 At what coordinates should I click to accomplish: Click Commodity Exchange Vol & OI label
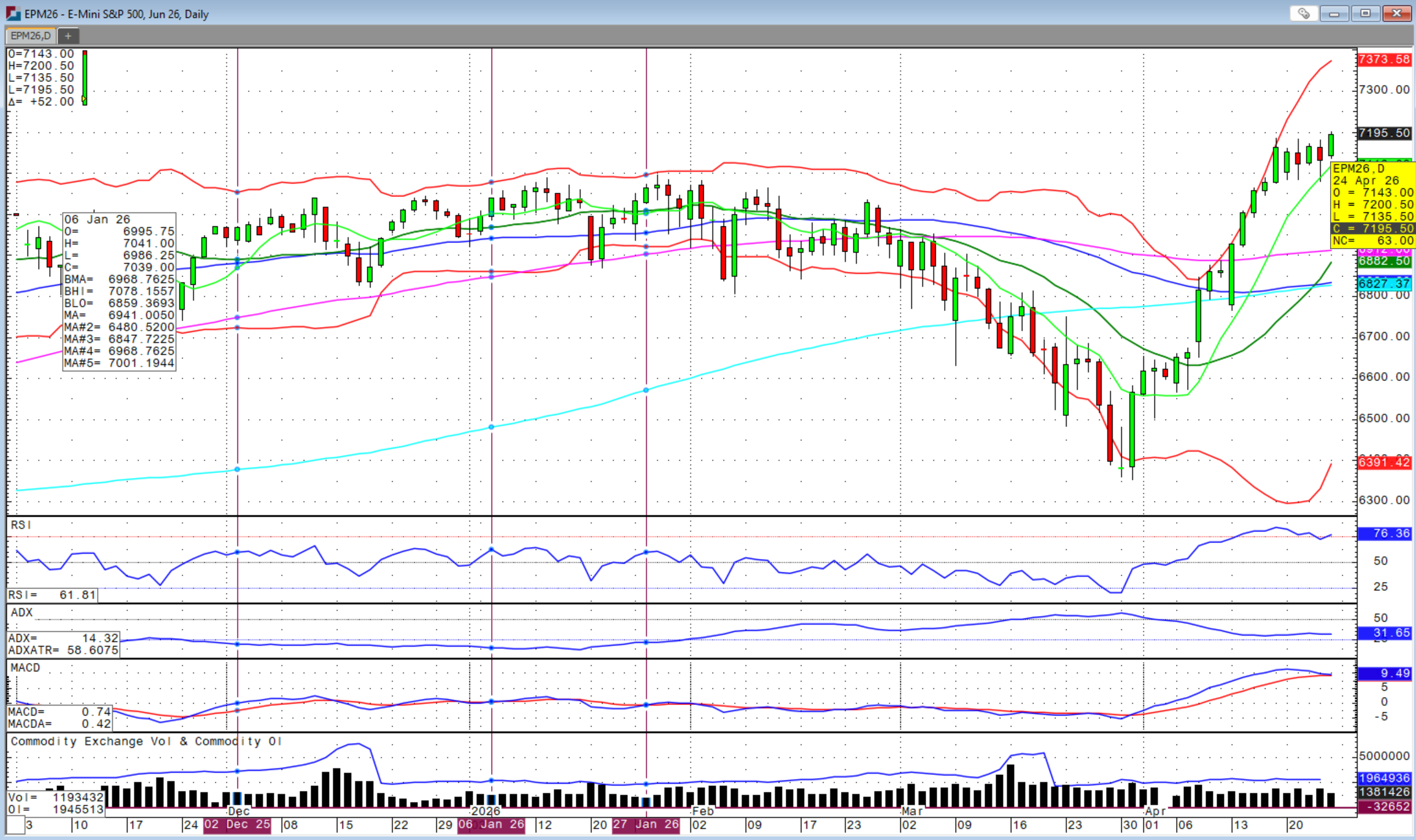pos(146,741)
